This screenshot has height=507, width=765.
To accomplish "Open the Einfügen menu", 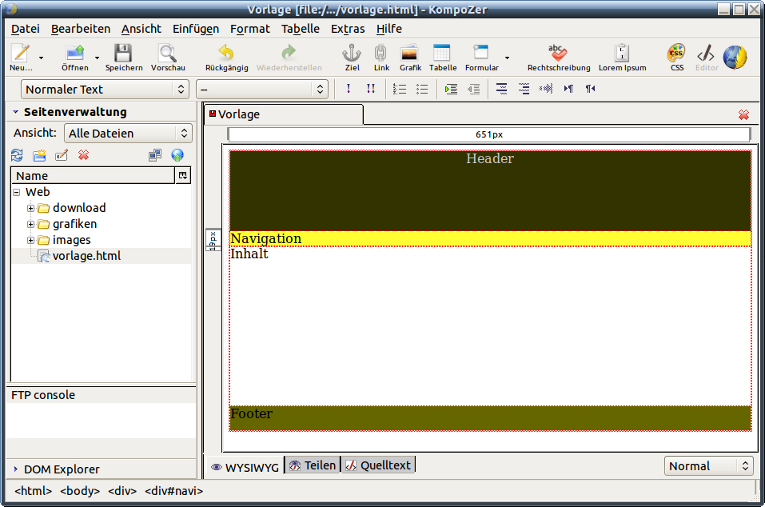I will [x=196, y=29].
